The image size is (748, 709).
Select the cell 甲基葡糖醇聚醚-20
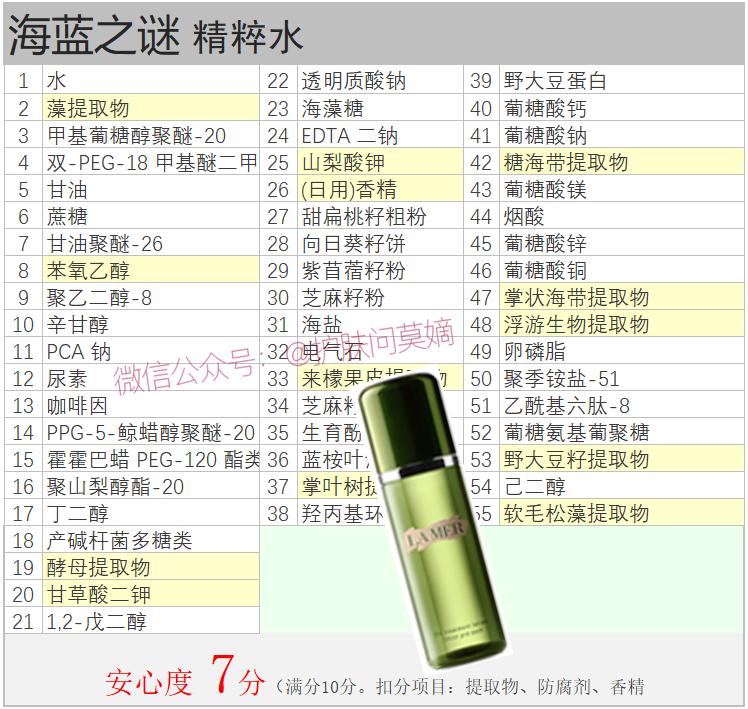(151, 135)
